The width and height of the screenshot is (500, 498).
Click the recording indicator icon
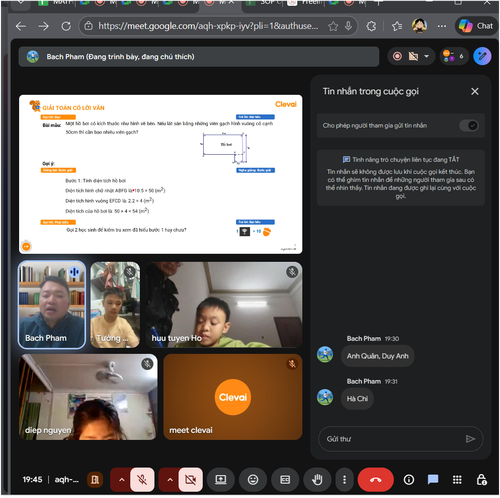(x=397, y=56)
